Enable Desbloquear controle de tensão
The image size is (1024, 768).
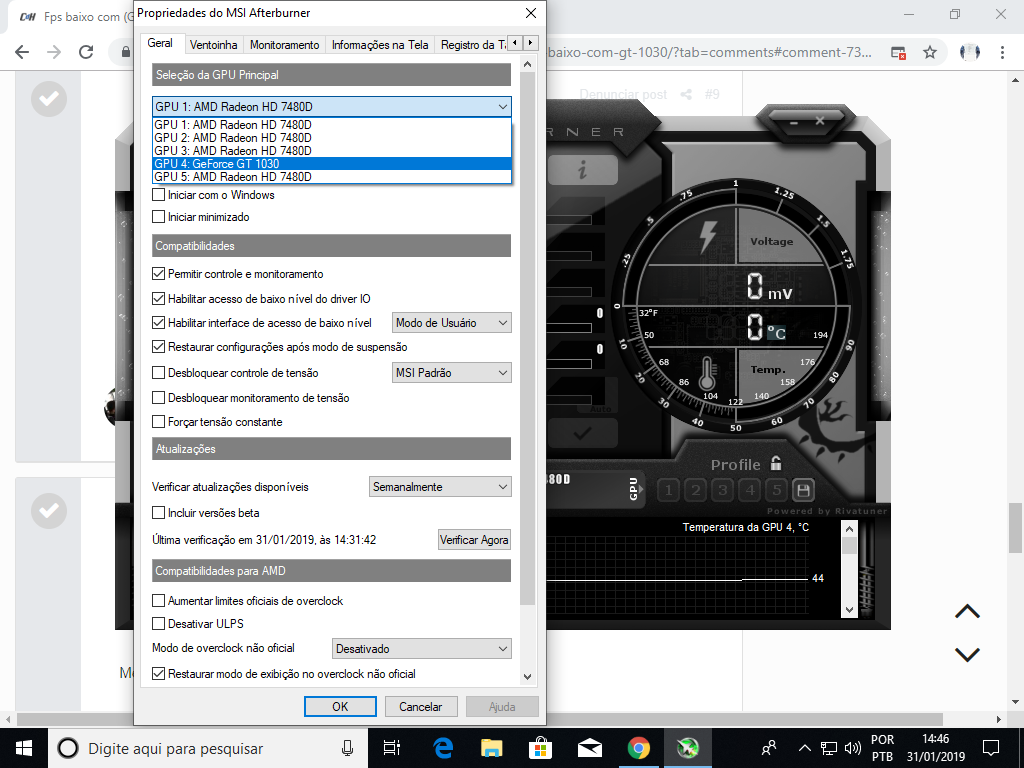coord(158,373)
